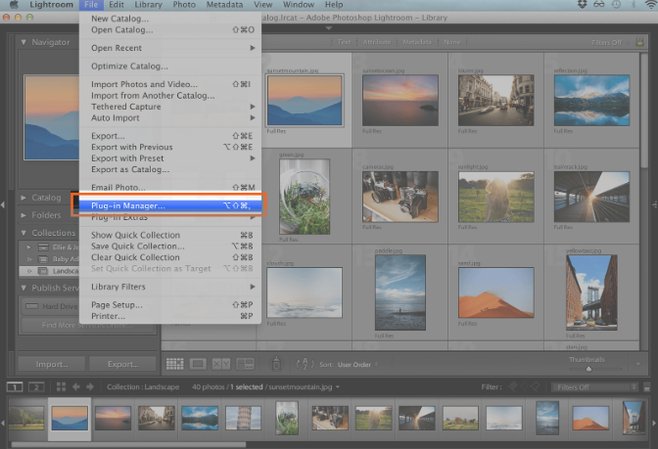The width and height of the screenshot is (658, 449).
Task: Select sunlight.jpg grid thumbnail
Action: point(496,196)
